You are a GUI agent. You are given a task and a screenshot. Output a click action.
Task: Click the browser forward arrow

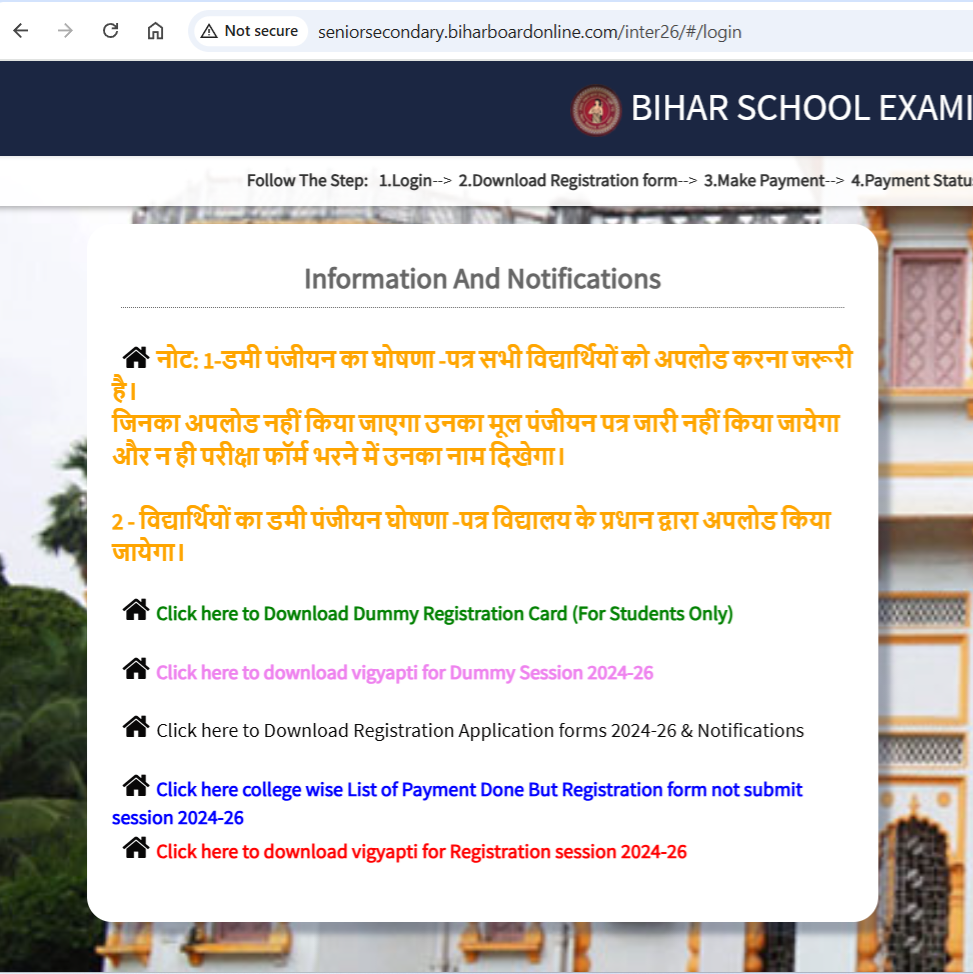pyautogui.click(x=65, y=31)
